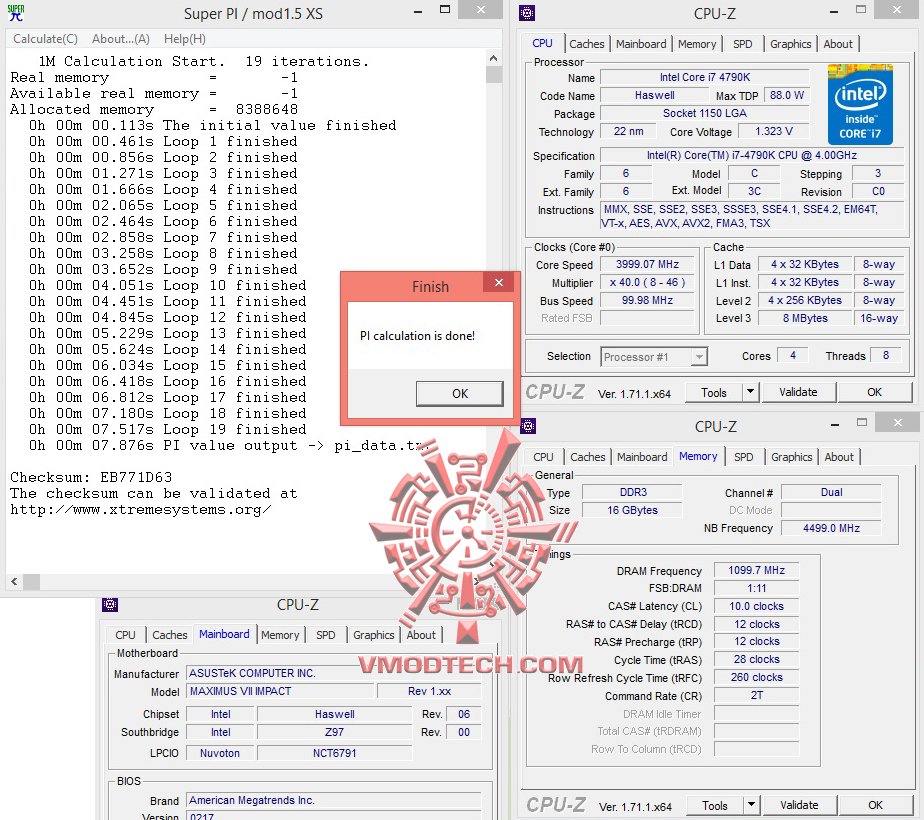Open the Memory tab in top CPU-Z window
Image resolution: width=924 pixels, height=820 pixels.
[x=697, y=44]
